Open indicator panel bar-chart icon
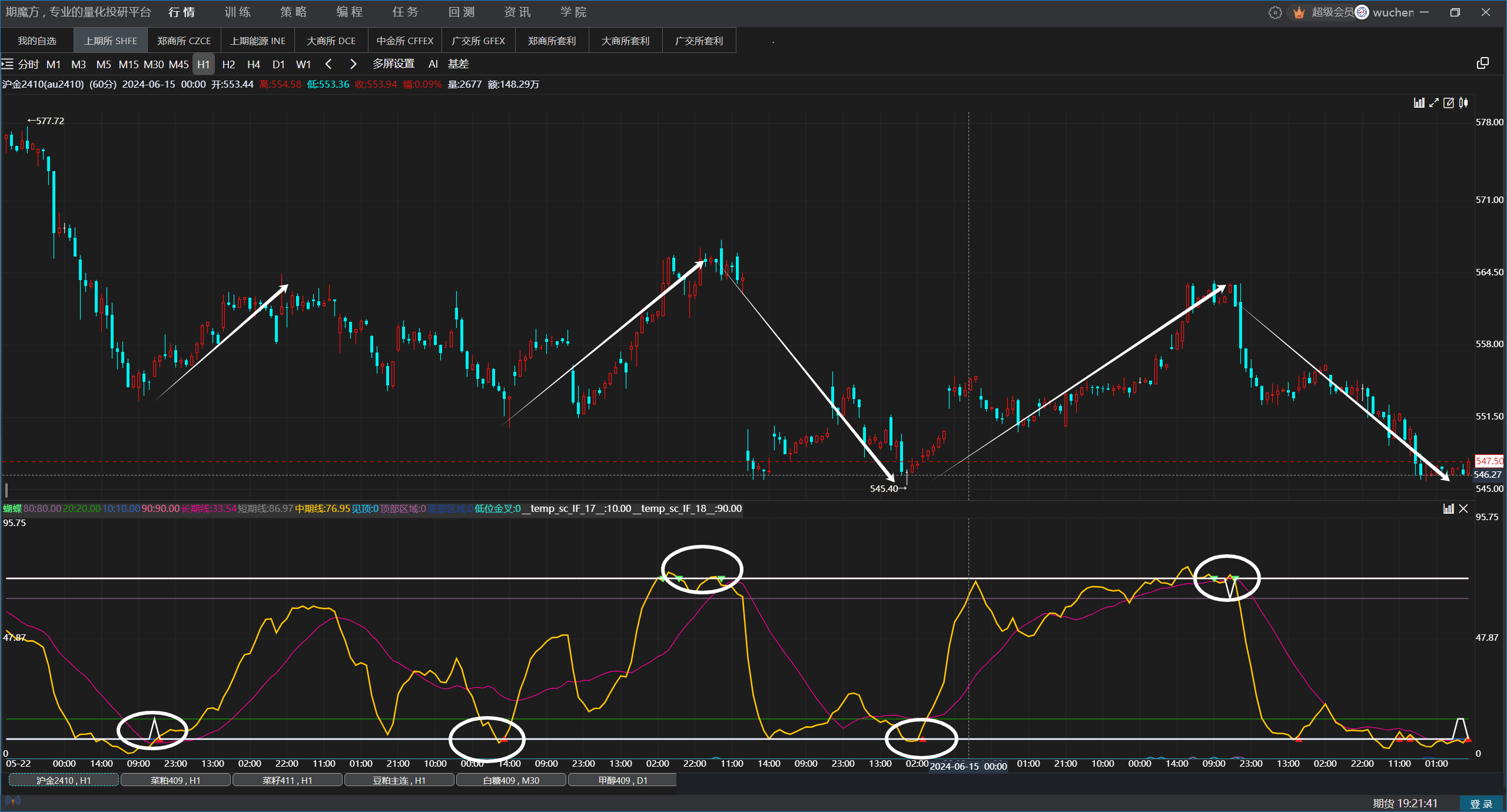This screenshot has width=1507, height=812. click(x=1449, y=508)
